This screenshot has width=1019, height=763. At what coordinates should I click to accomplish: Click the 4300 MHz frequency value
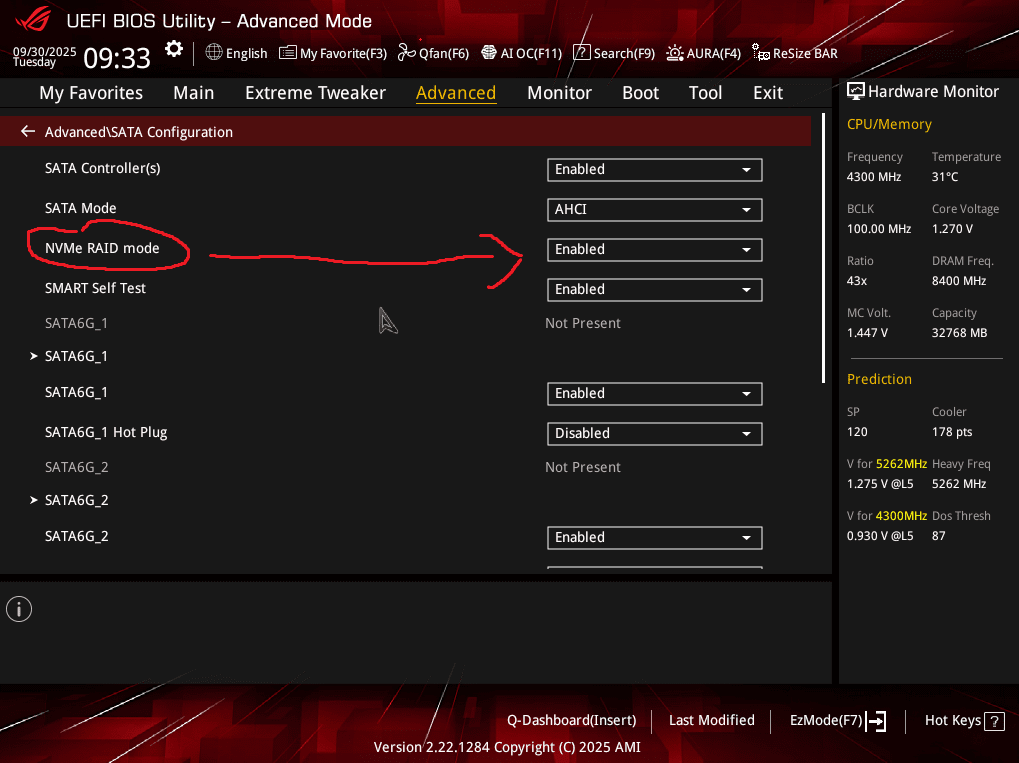point(874,177)
